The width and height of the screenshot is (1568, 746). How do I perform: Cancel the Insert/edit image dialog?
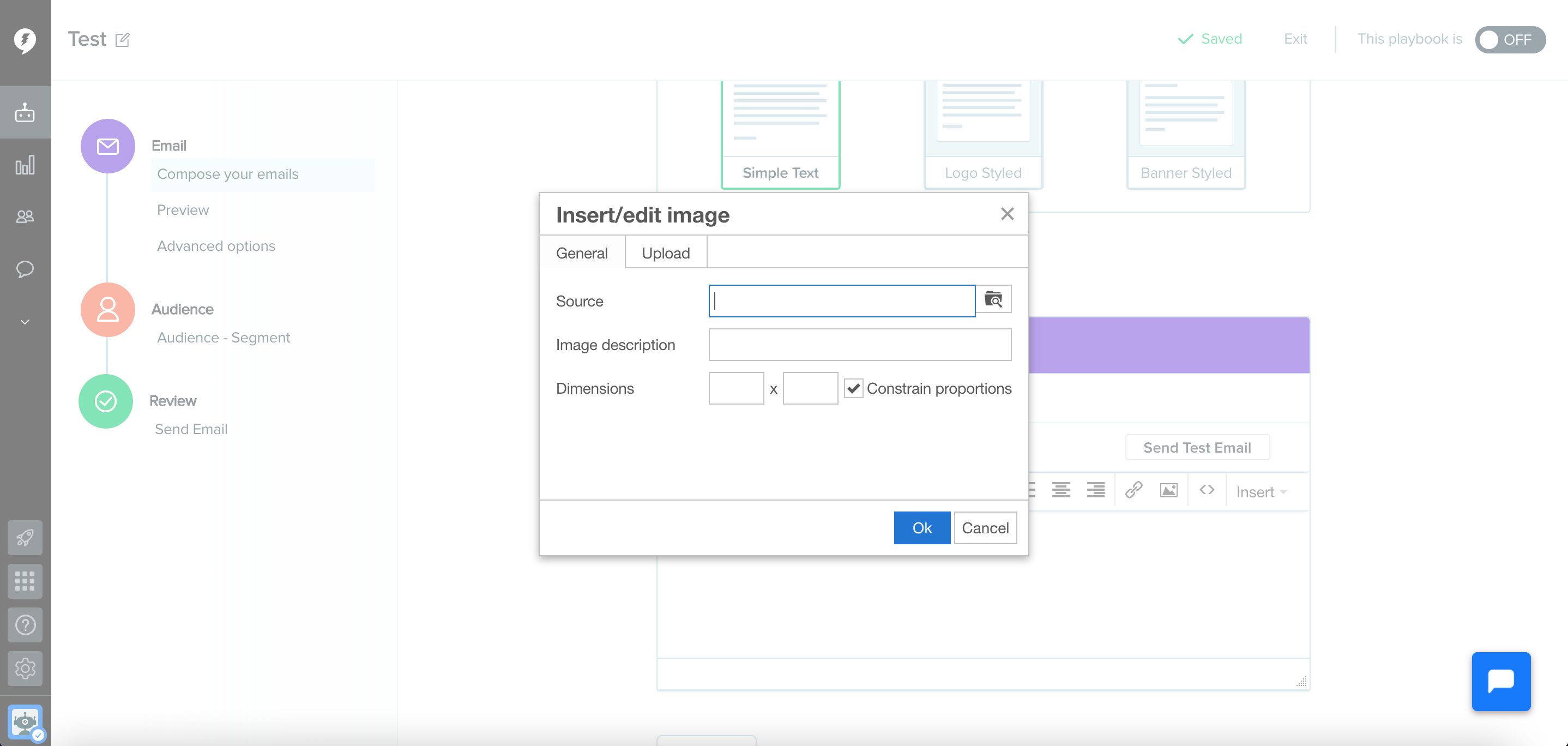985,528
